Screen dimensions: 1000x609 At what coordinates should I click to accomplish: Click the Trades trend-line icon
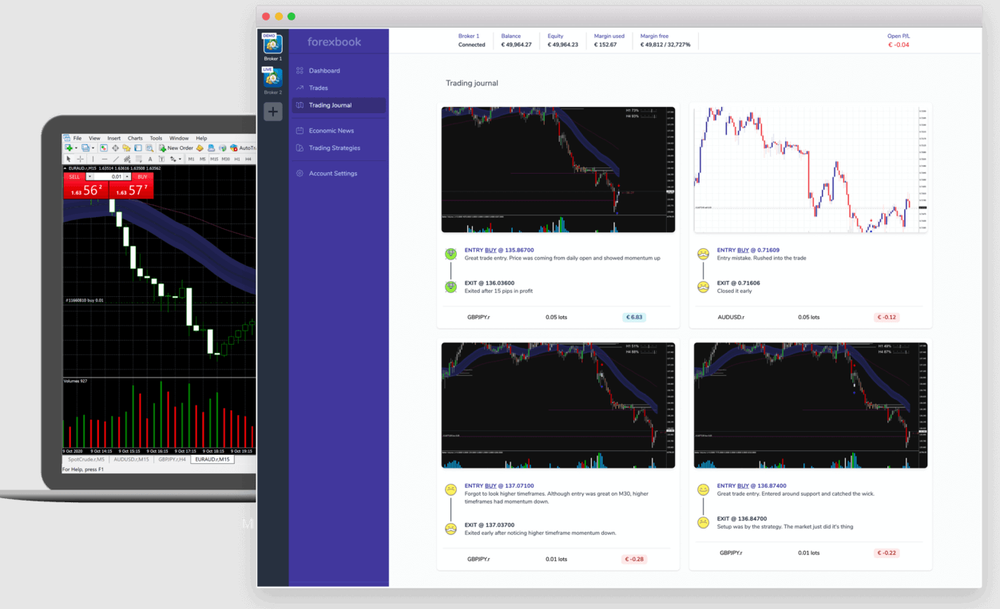pyautogui.click(x=300, y=88)
